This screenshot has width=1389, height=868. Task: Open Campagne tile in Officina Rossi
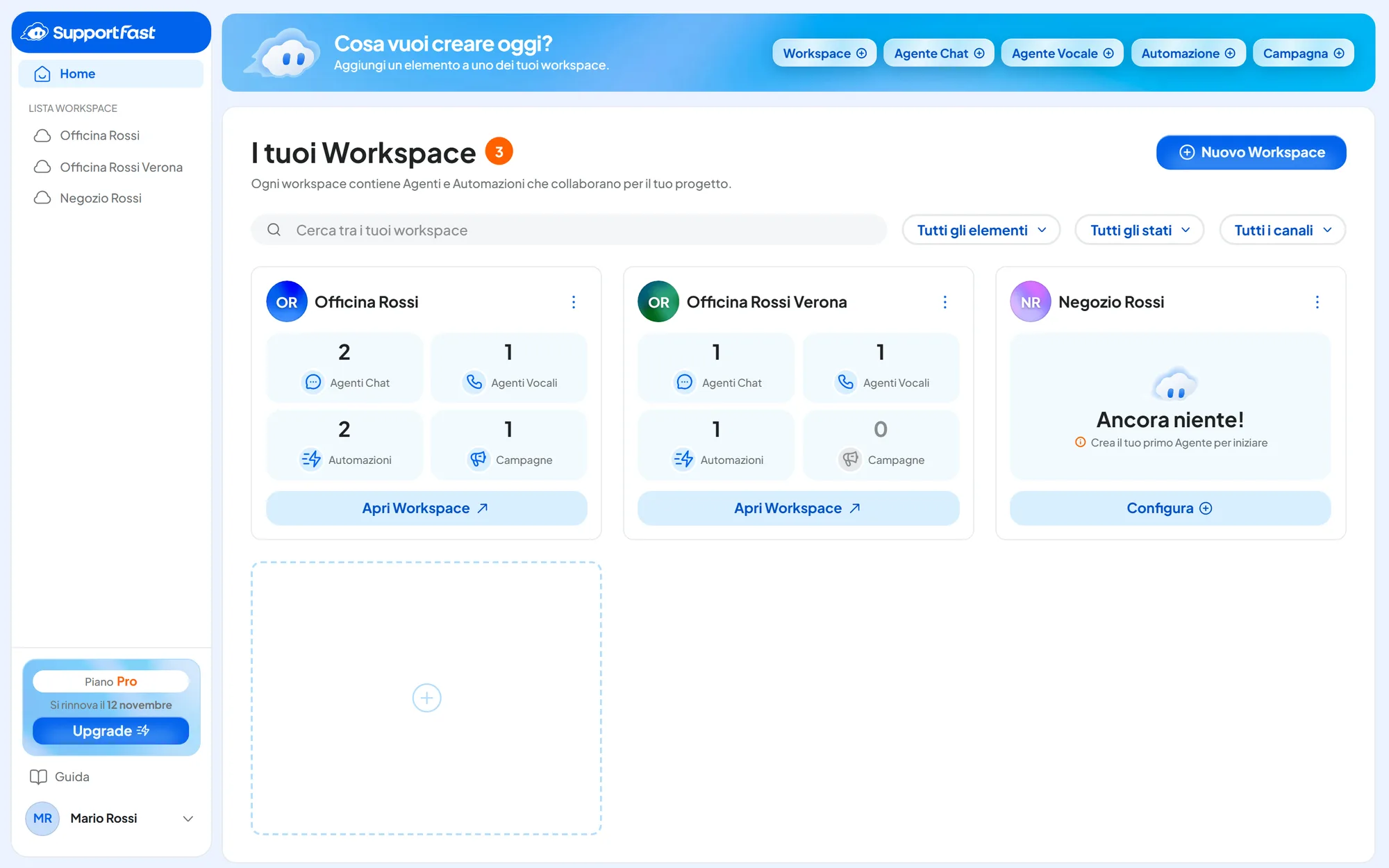pyautogui.click(x=509, y=445)
